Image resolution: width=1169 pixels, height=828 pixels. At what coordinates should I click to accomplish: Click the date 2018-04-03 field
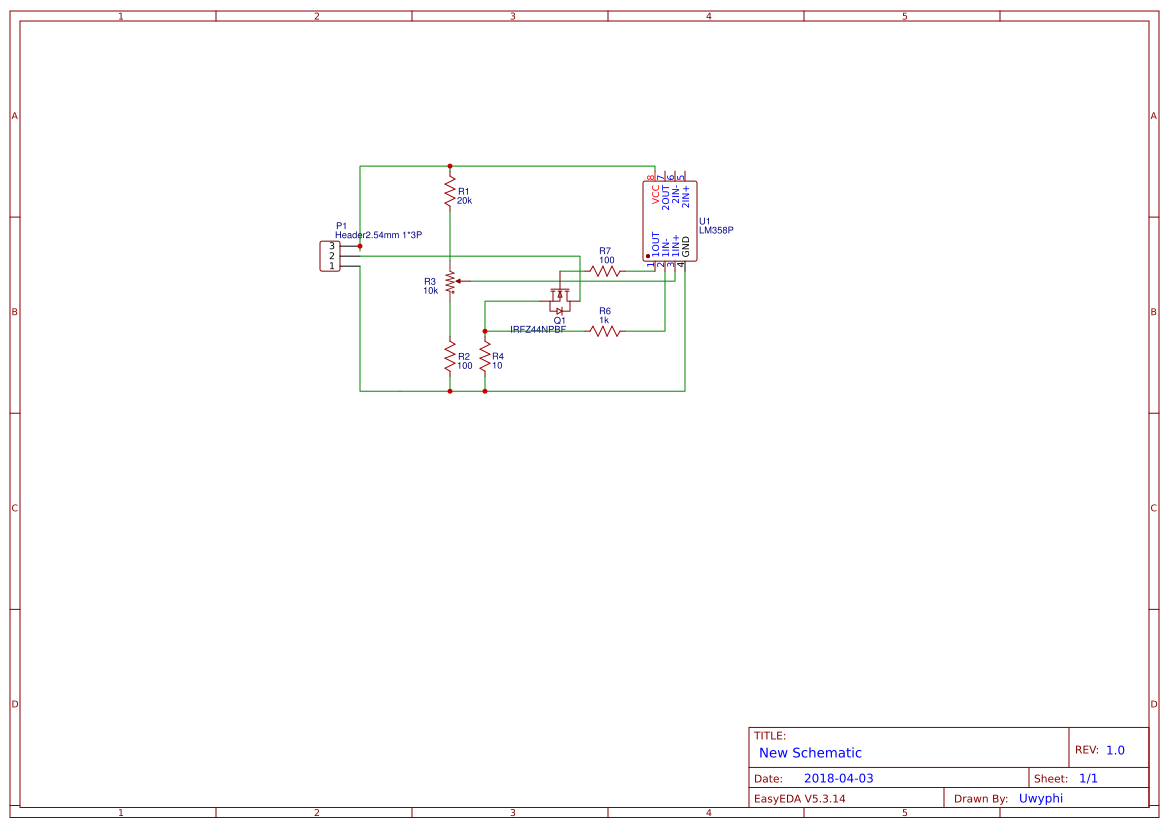tap(840, 777)
